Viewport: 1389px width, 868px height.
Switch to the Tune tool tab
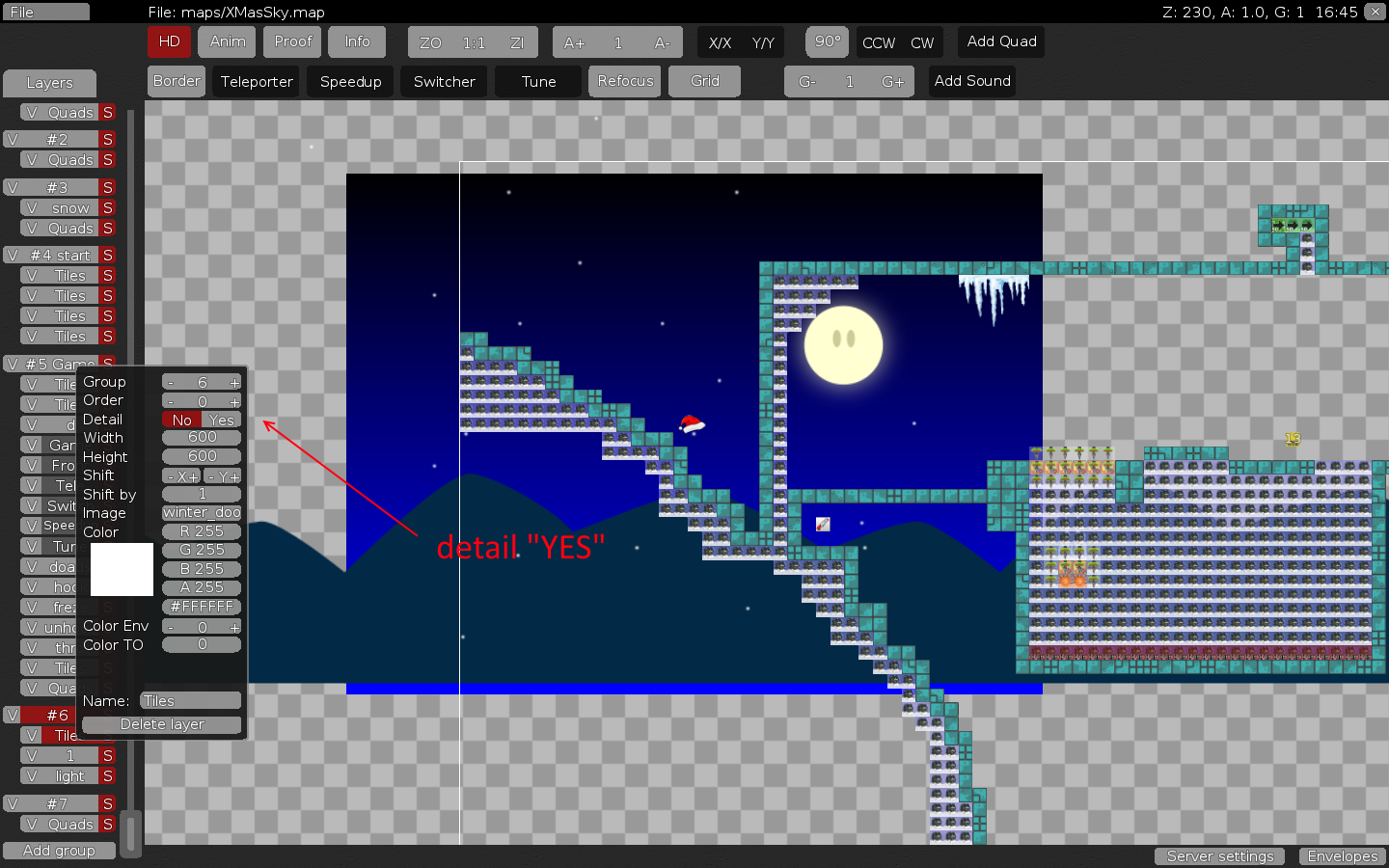pos(537,81)
